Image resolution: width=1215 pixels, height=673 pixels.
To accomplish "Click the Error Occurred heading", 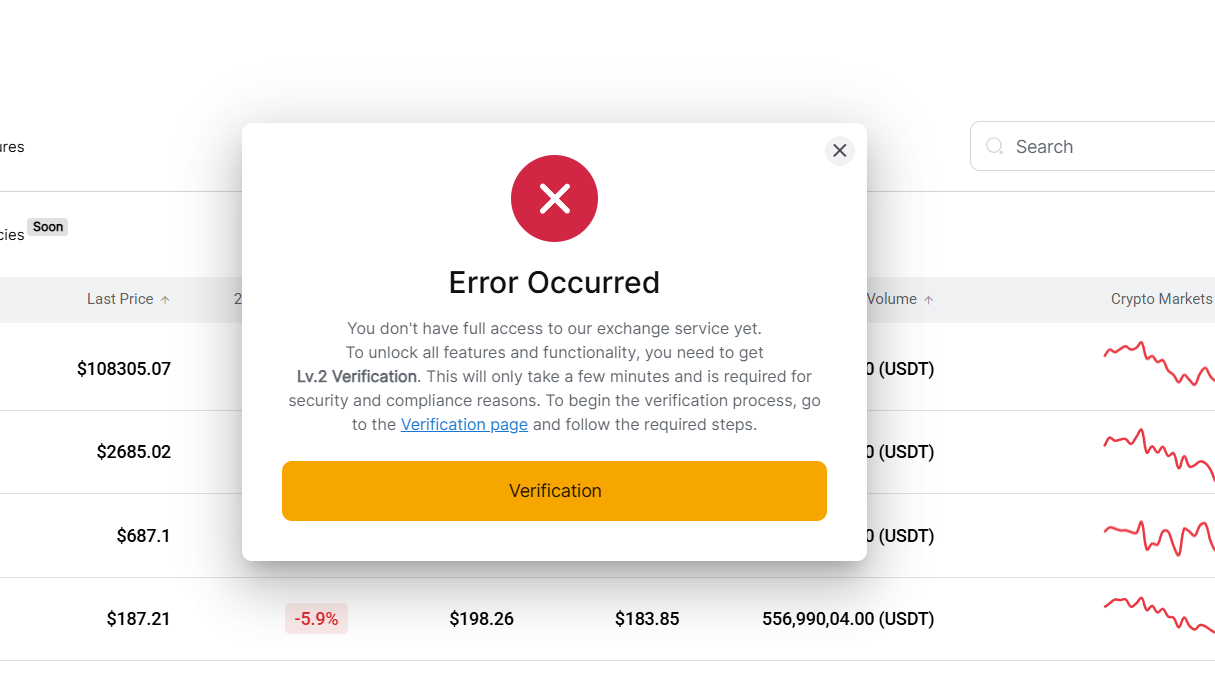I will [x=554, y=283].
